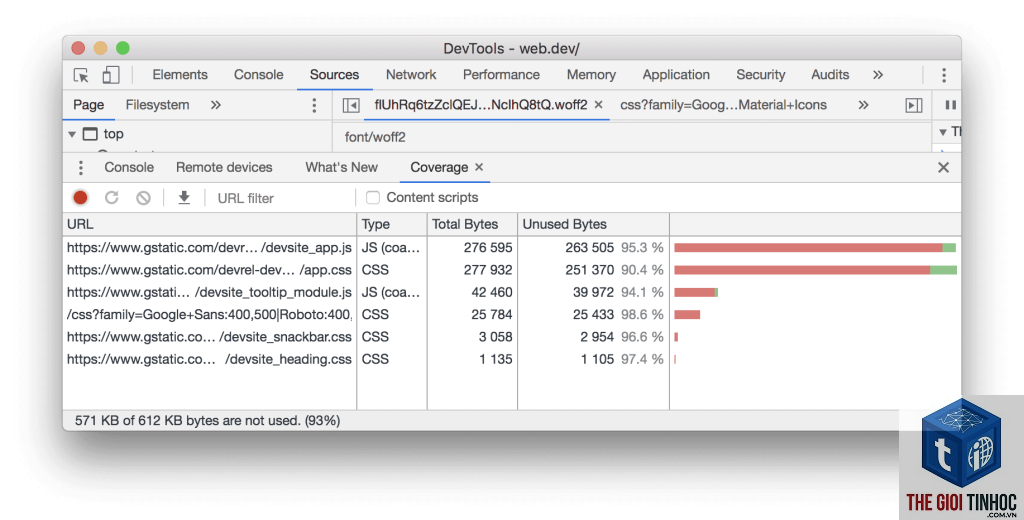Go to the Security panel
The image size is (1024, 520).
point(761,75)
